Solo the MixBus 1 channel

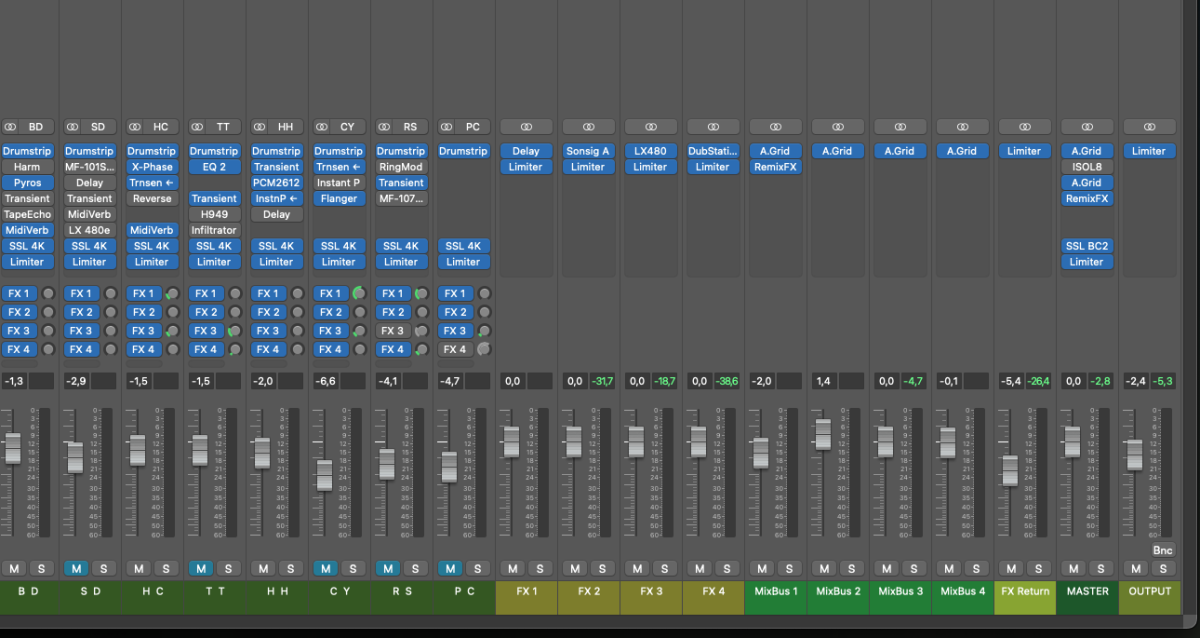coord(788,568)
